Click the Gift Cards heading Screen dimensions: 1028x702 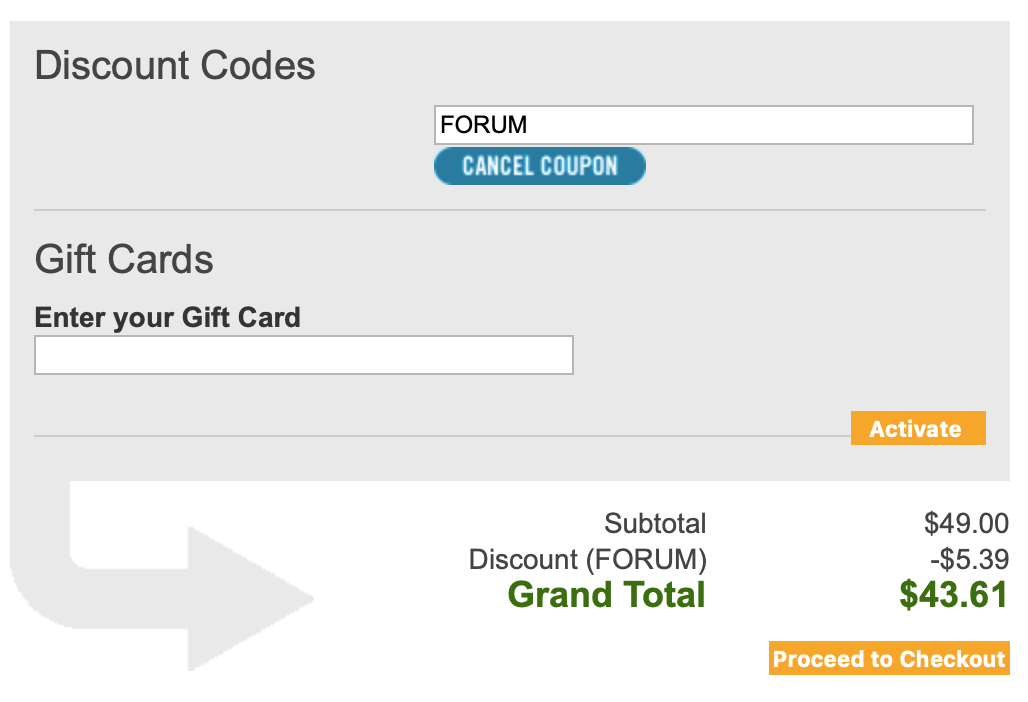point(124,260)
